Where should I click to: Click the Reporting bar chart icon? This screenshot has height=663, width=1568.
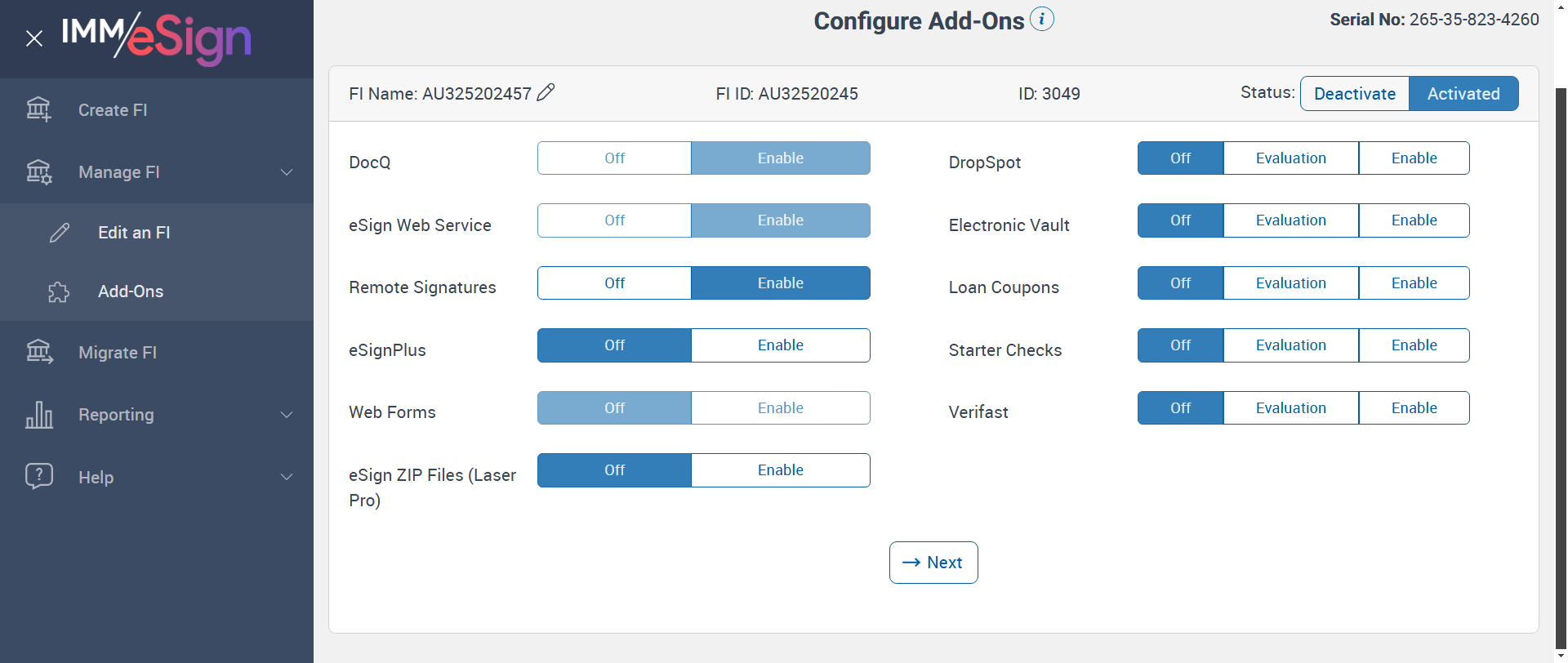38,415
